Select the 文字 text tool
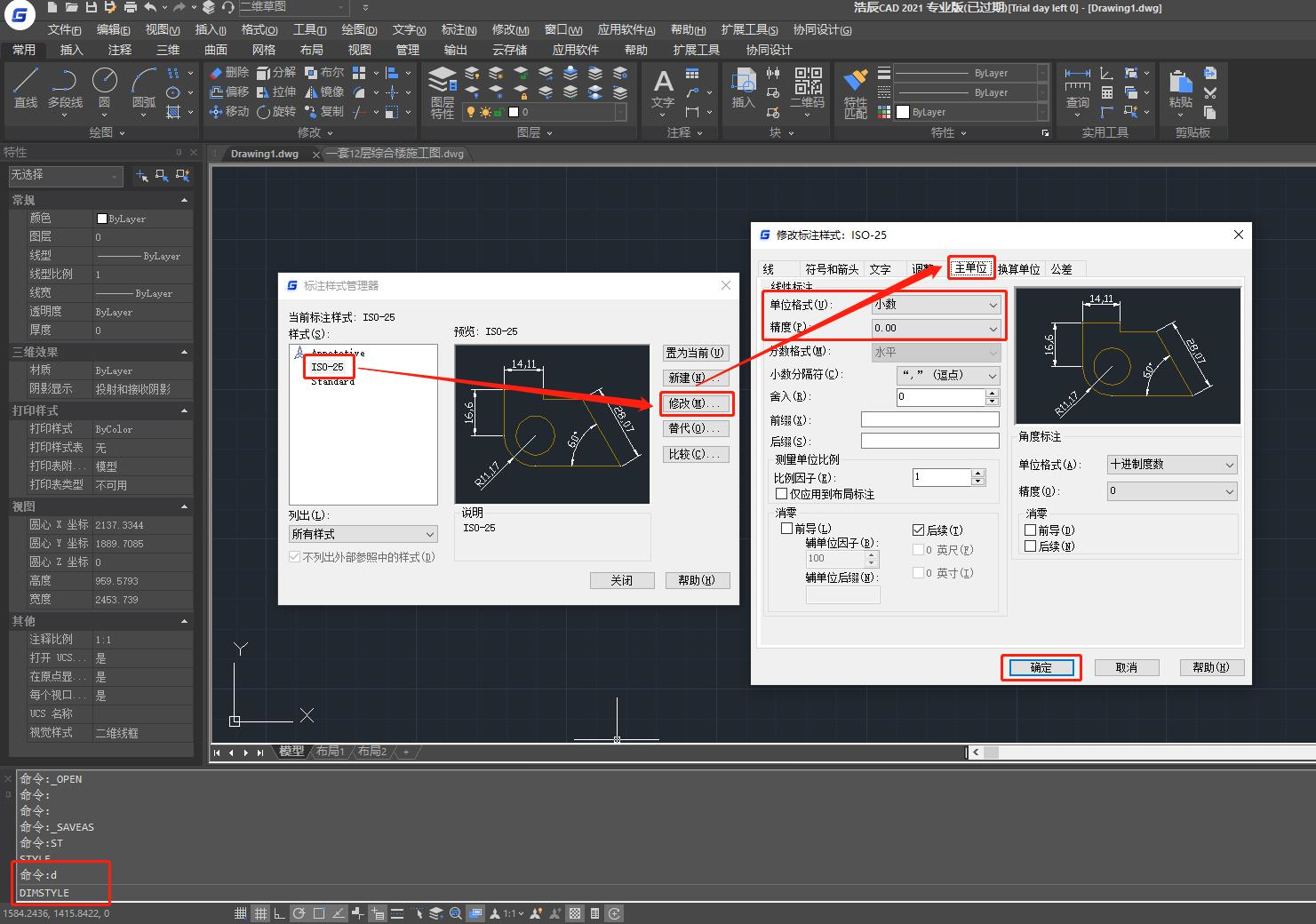Image resolution: width=1316 pixels, height=924 pixels. pyautogui.click(x=663, y=88)
